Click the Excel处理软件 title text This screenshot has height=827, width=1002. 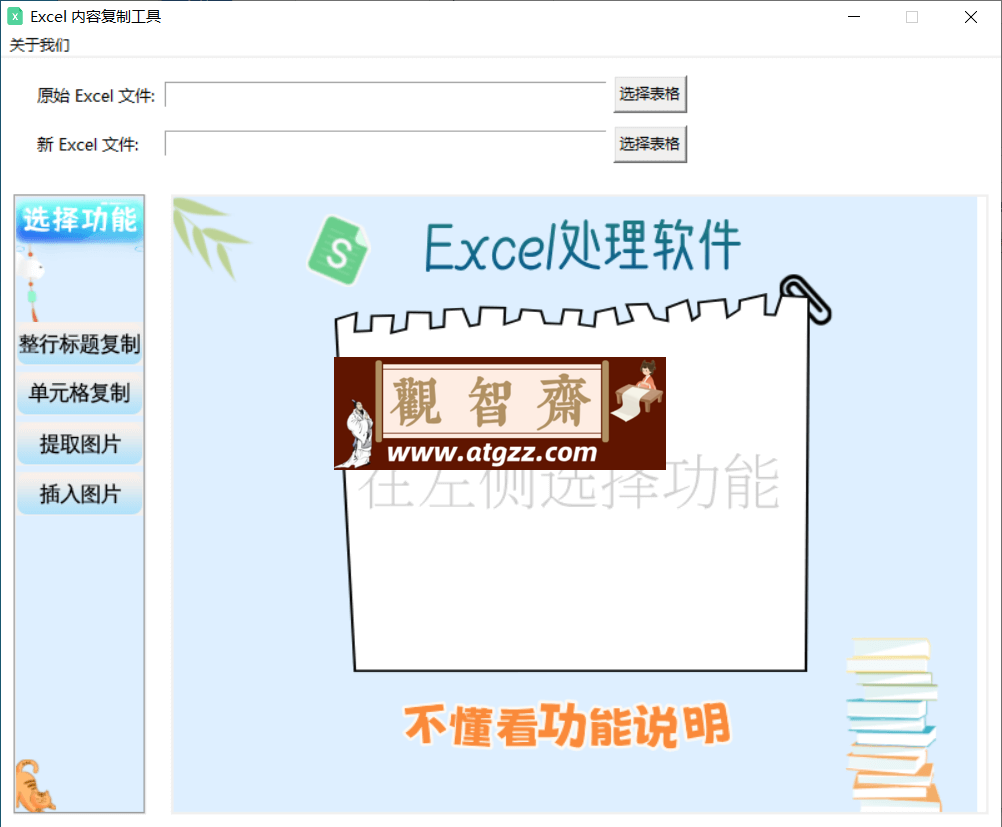[x=582, y=246]
